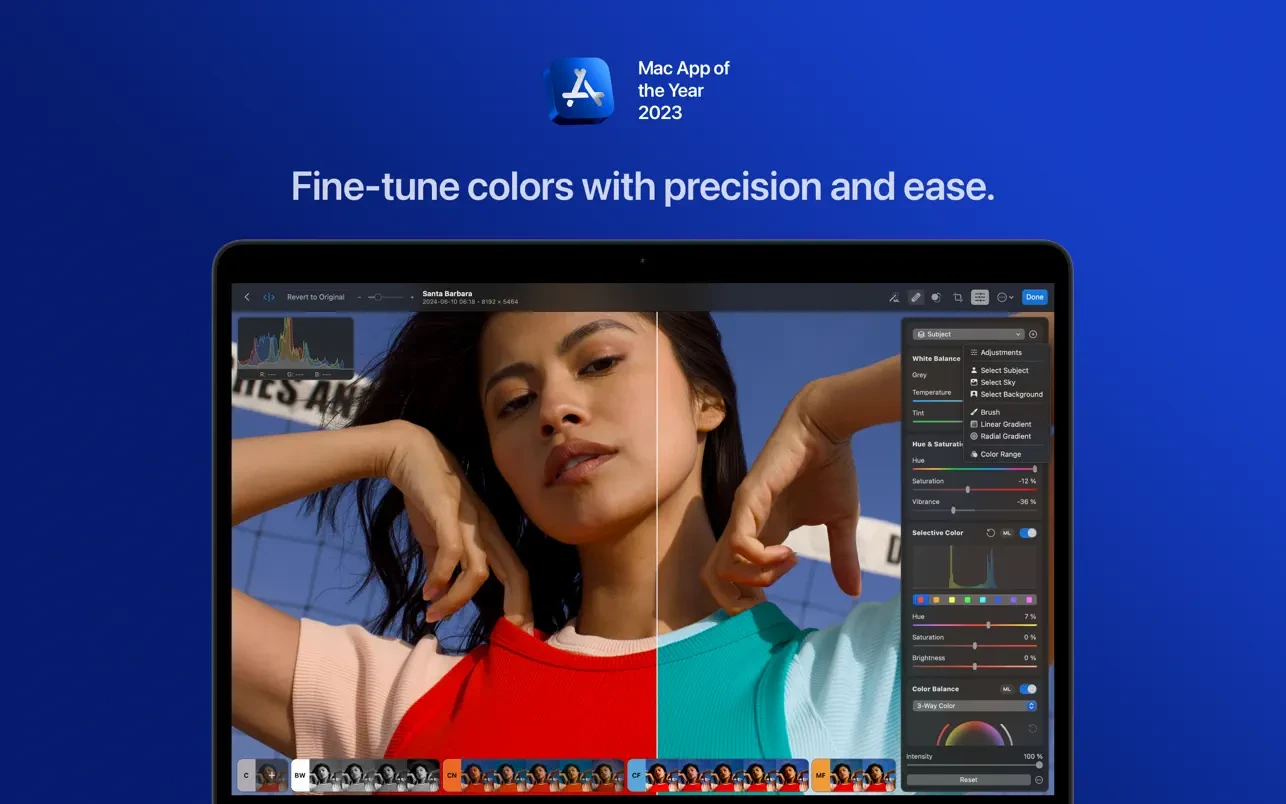Viewport: 1286px width, 804px height.
Task: Turn off the Color Balance toggle
Action: tap(1027, 689)
